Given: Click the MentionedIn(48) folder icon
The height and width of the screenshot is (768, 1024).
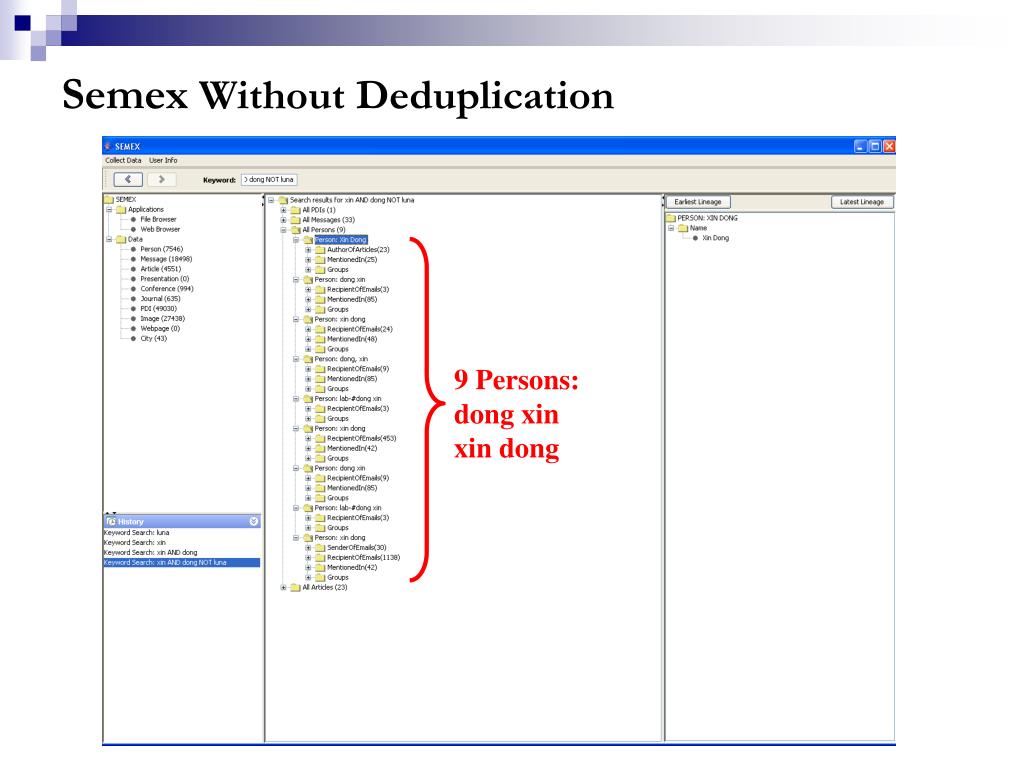Looking at the screenshot, I should [320, 339].
